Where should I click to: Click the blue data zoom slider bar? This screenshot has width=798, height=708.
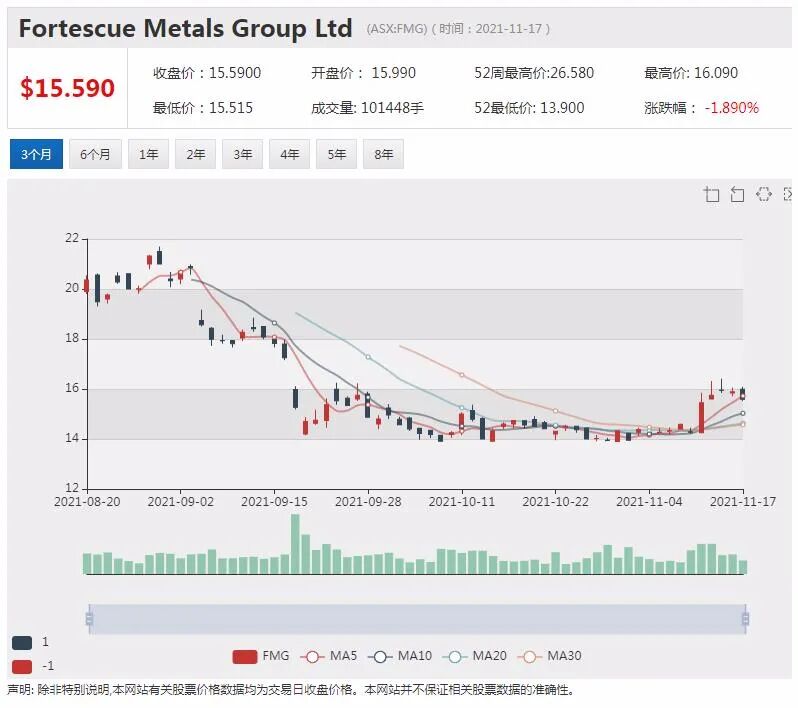pos(417,619)
